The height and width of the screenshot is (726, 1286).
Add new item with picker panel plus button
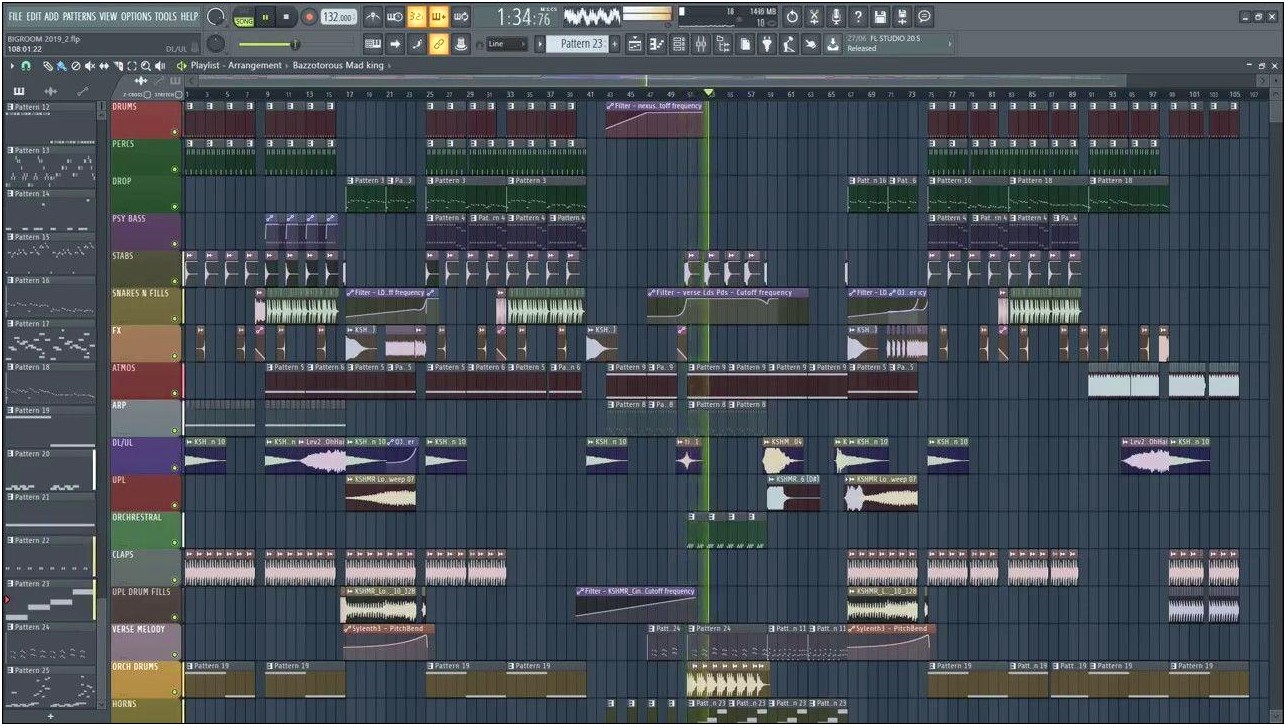click(x=51, y=716)
